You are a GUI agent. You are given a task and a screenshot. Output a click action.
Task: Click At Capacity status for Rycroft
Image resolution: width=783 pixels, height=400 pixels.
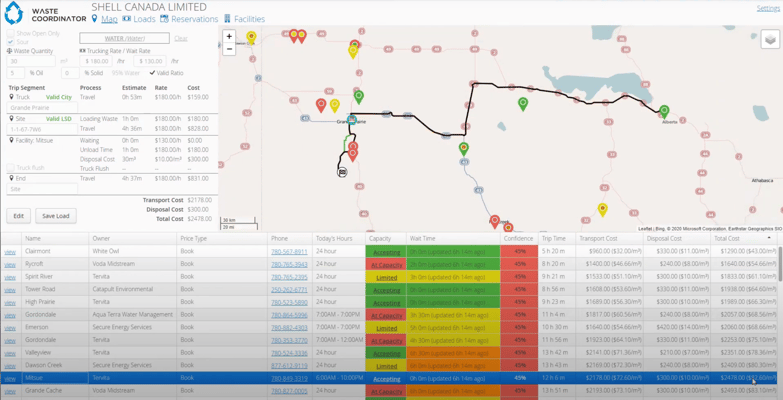[387, 265]
